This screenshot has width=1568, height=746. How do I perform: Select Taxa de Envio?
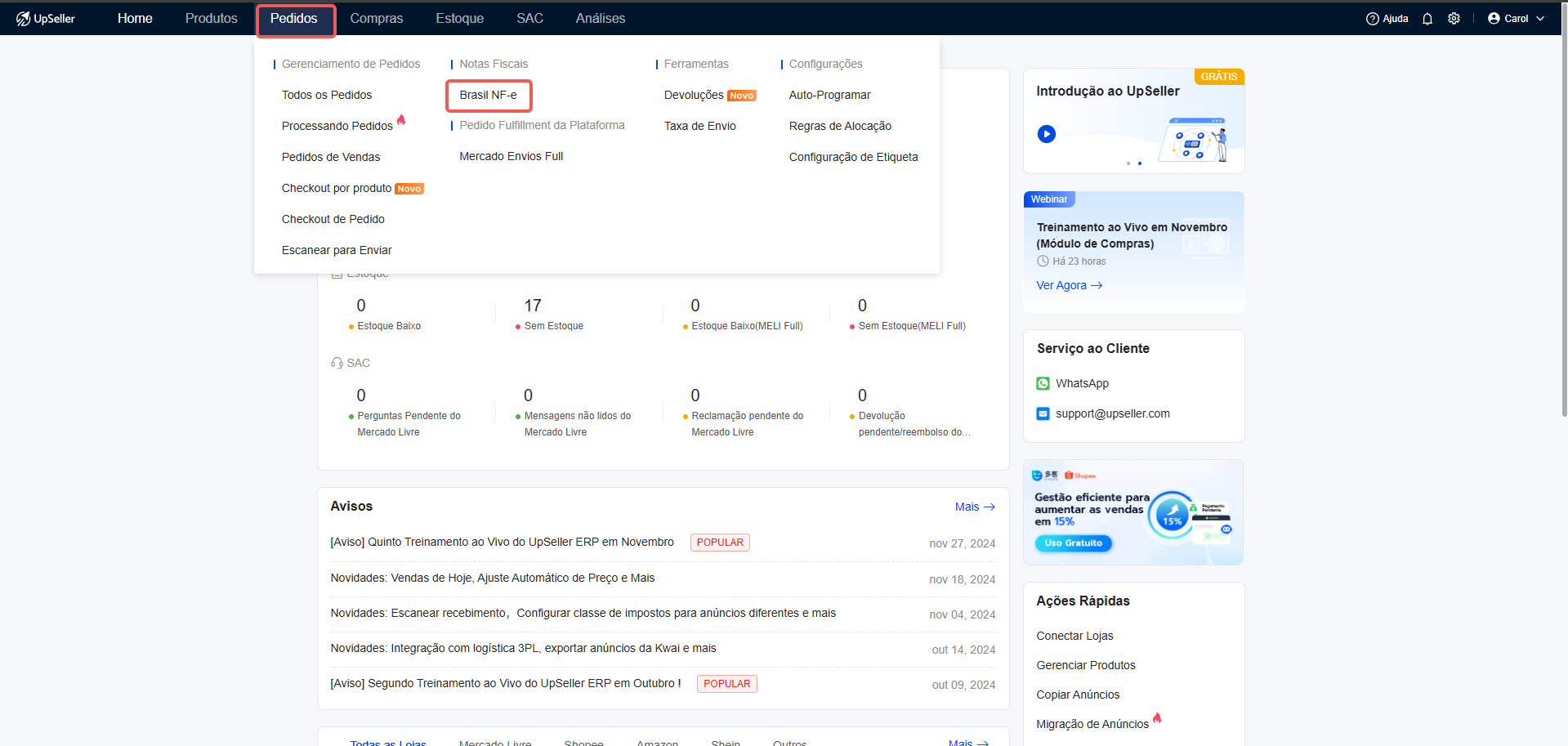click(x=700, y=126)
